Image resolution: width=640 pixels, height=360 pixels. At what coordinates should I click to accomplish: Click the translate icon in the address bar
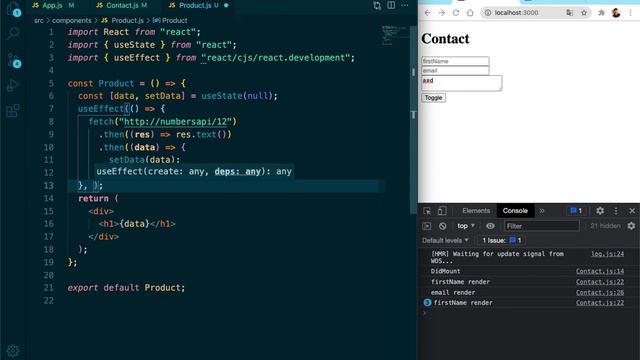(x=569, y=13)
